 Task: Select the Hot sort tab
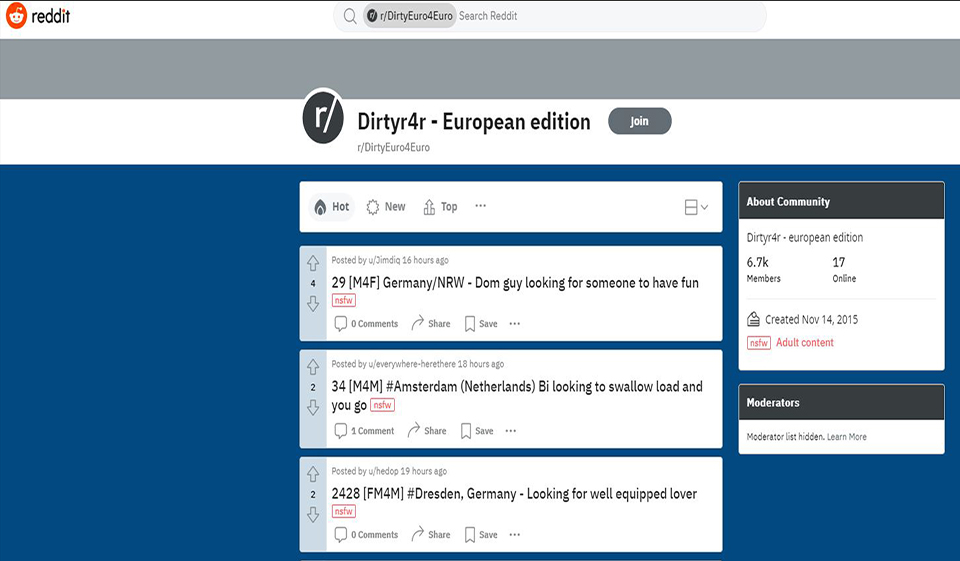331,207
